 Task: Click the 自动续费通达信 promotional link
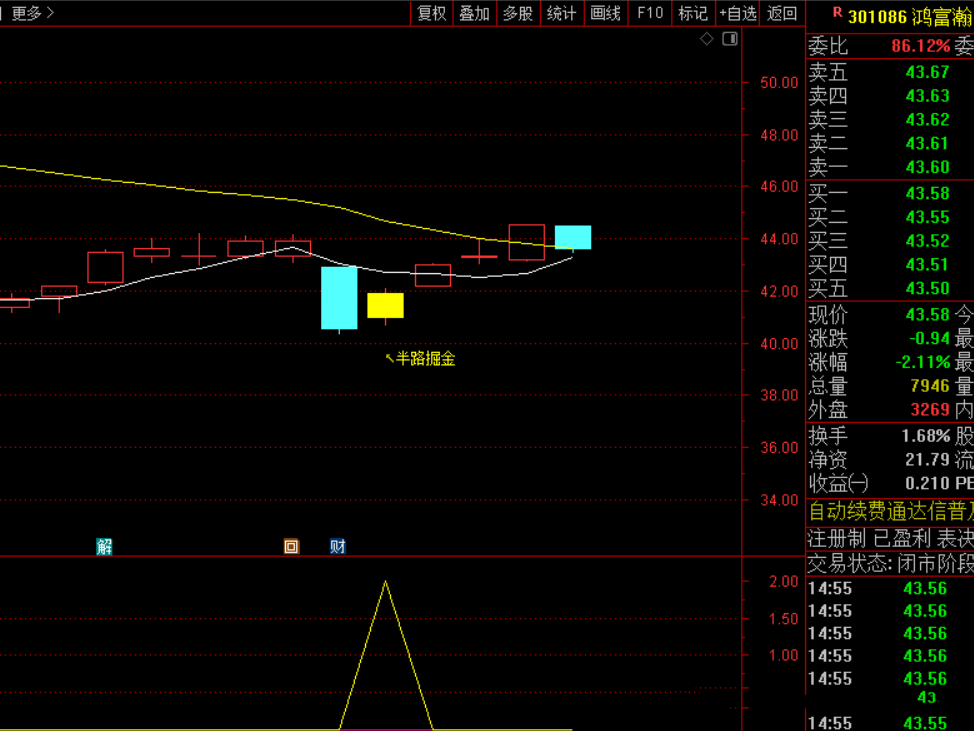[x=890, y=511]
